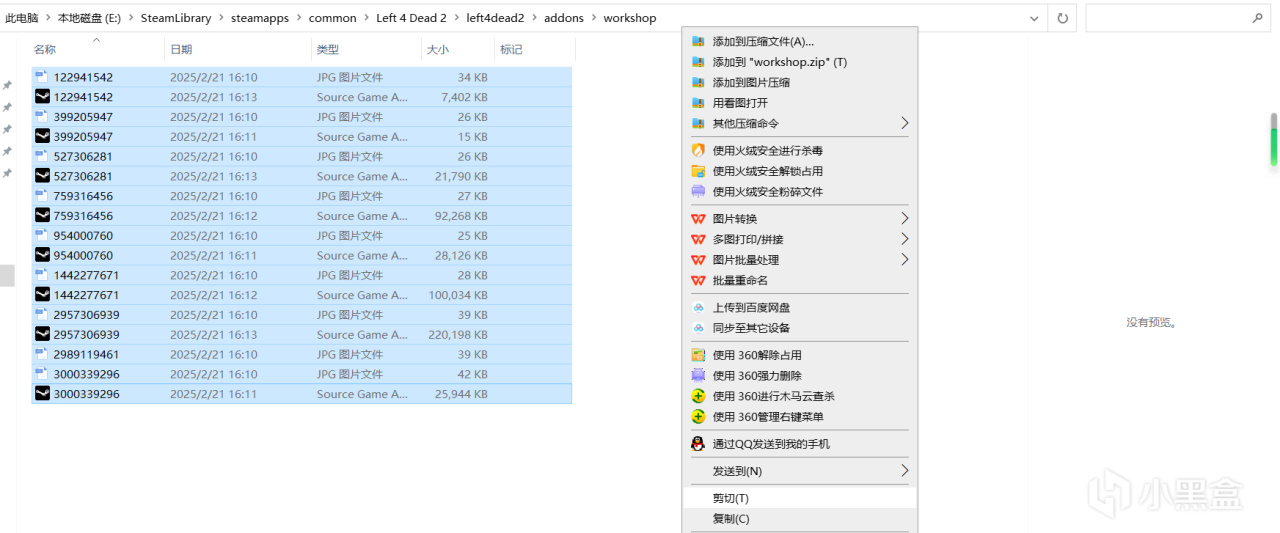Choose 剪切(T) from the context menu
Image resolution: width=1280 pixels, height=533 pixels.
click(x=799, y=498)
